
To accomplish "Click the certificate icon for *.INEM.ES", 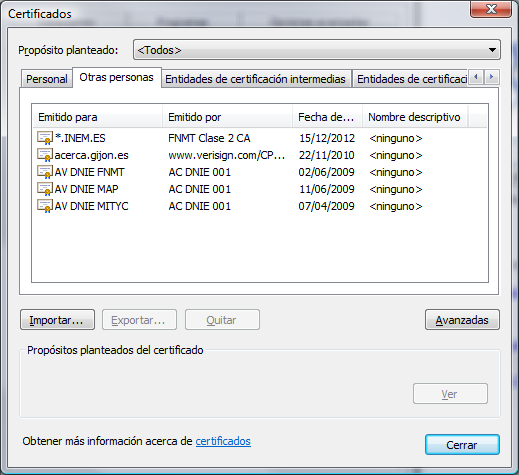I will click(x=45, y=138).
